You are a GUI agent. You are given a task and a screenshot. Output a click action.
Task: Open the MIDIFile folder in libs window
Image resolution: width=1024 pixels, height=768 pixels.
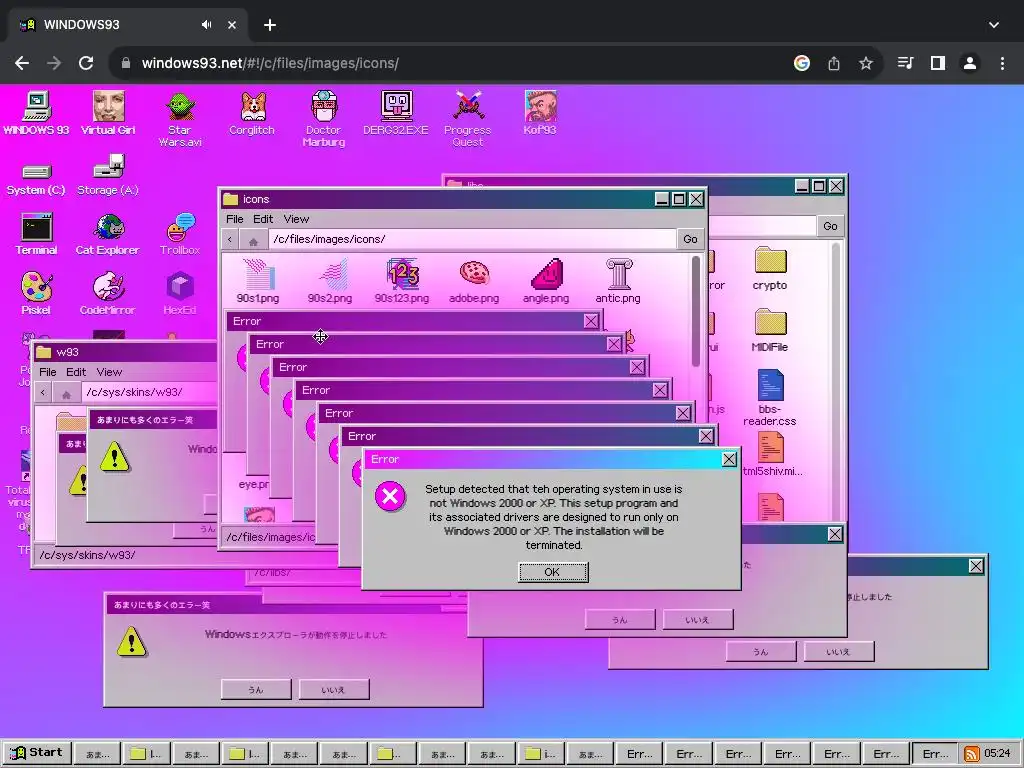pos(770,330)
